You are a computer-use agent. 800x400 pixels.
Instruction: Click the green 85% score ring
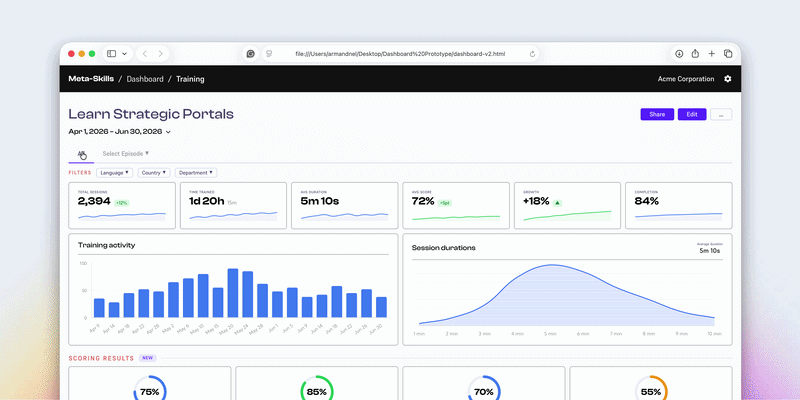316,389
